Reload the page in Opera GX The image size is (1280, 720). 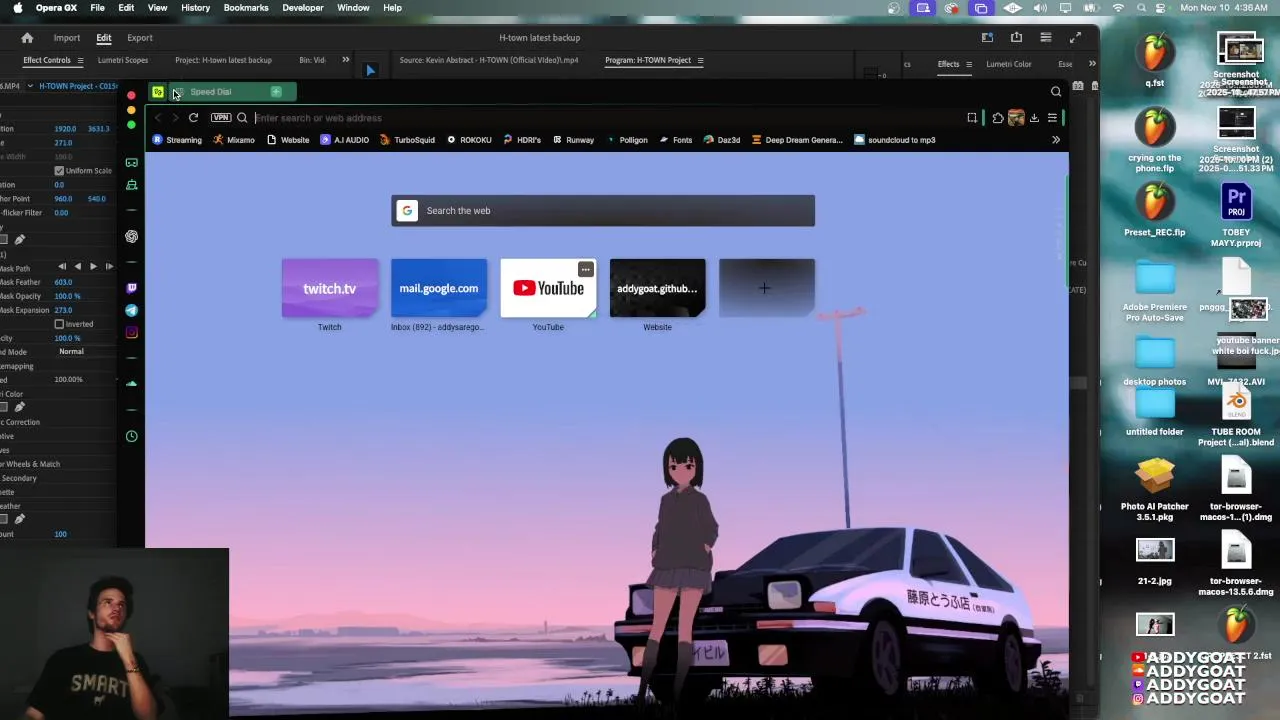tap(193, 118)
